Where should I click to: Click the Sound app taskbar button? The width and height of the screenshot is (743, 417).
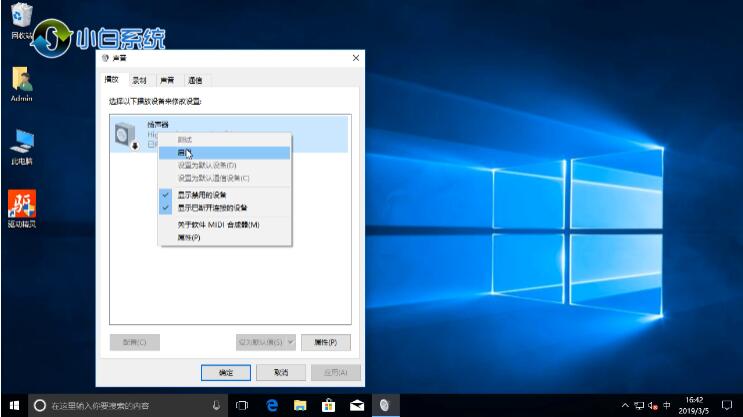[x=385, y=406]
